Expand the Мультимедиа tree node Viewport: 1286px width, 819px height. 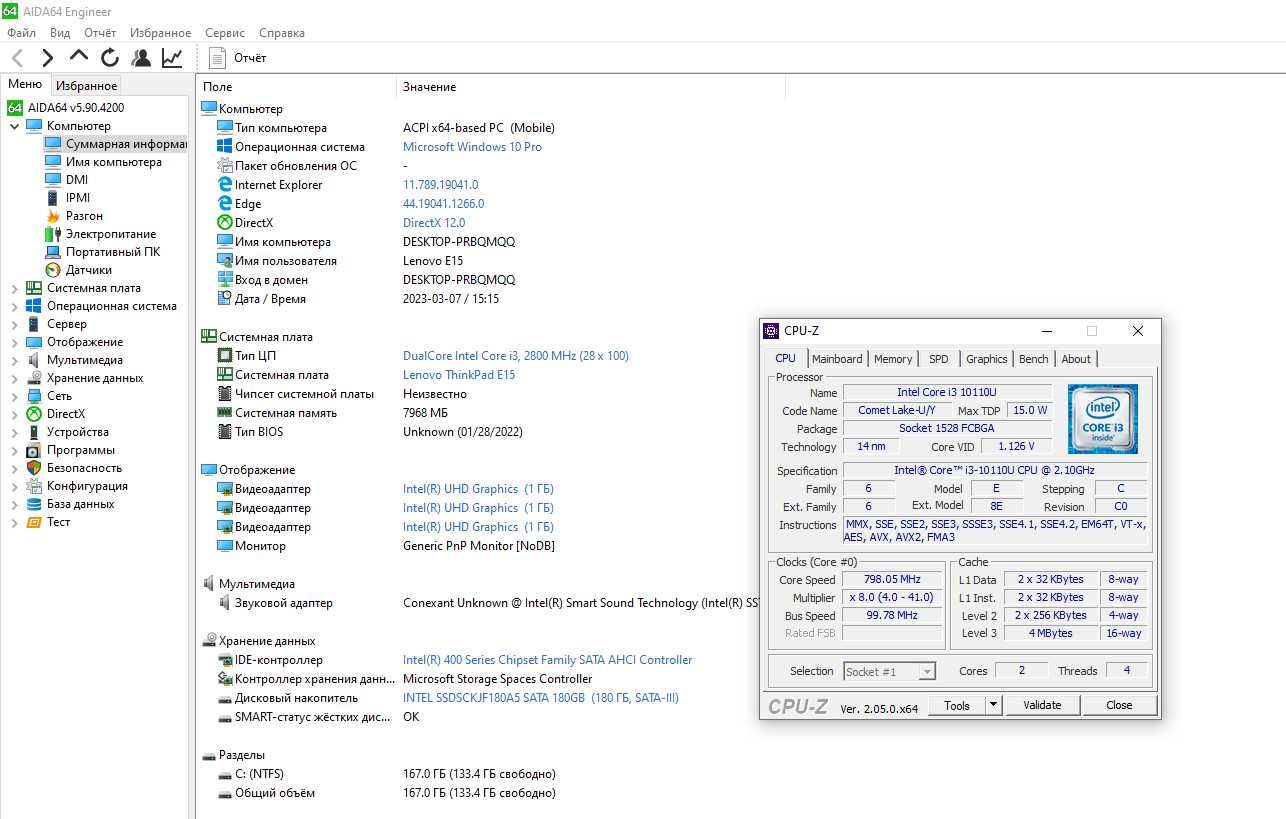[x=14, y=360]
